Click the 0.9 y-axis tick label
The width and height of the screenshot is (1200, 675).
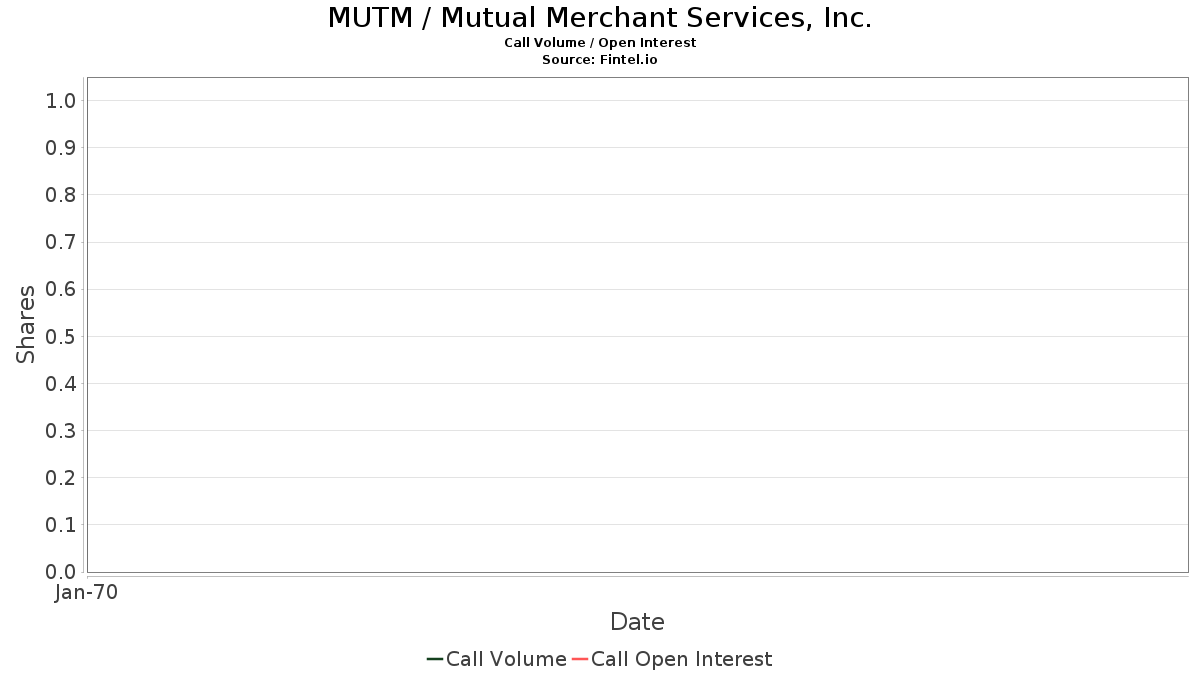pos(61,148)
